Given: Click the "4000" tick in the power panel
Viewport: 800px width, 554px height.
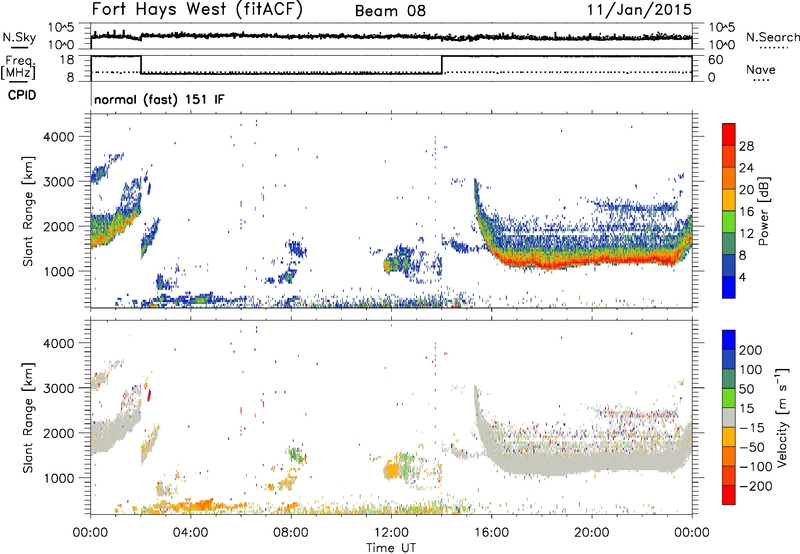Looking at the screenshot, I should click(58, 137).
